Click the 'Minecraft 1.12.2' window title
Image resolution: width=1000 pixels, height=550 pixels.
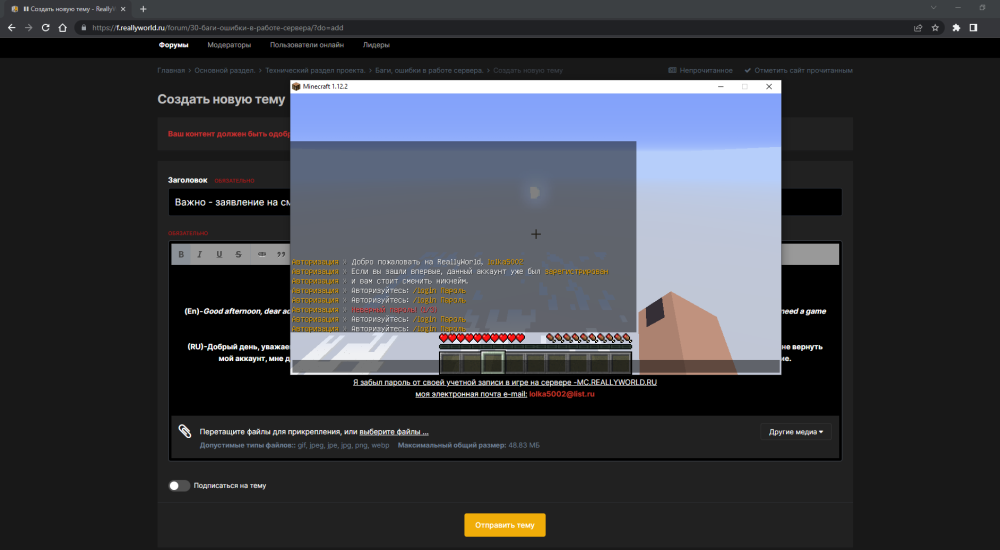[325, 87]
